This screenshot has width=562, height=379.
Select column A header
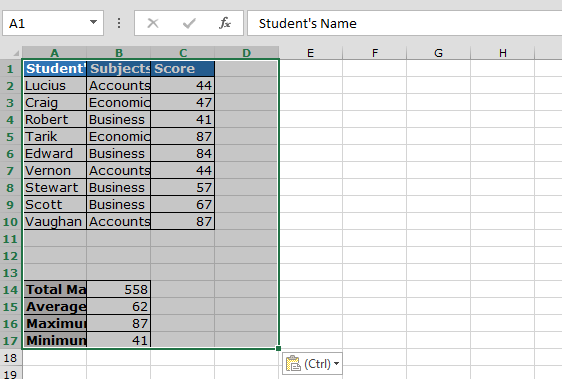(54, 53)
